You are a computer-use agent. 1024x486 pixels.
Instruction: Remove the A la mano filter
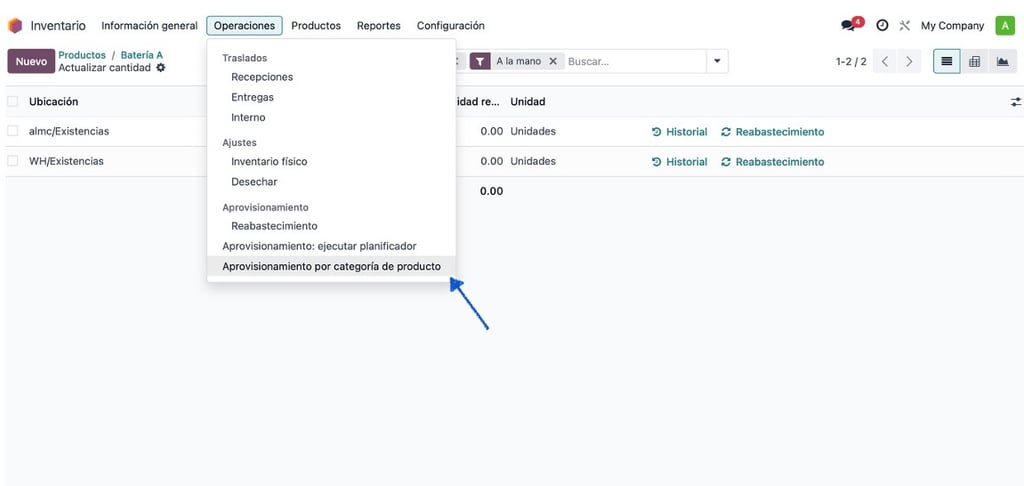coord(552,61)
